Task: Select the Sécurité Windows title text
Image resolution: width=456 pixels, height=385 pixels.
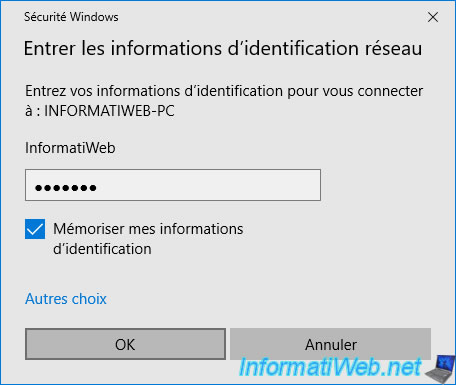Action: pyautogui.click(x=71, y=17)
